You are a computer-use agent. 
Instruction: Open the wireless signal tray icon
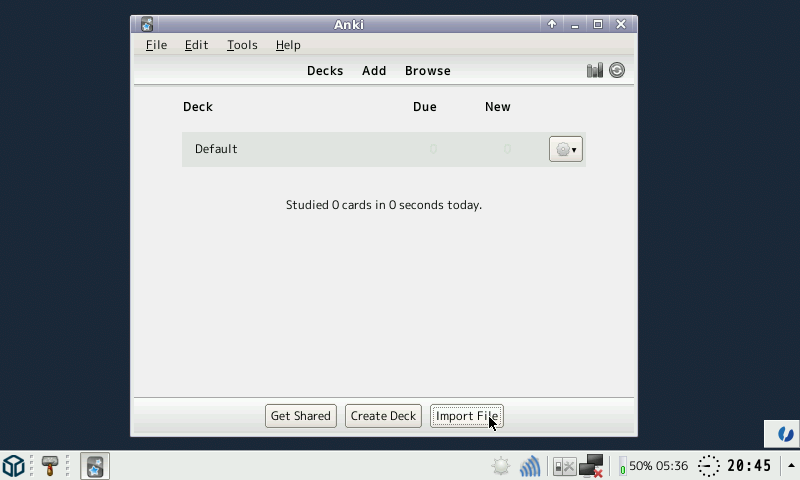(530, 466)
